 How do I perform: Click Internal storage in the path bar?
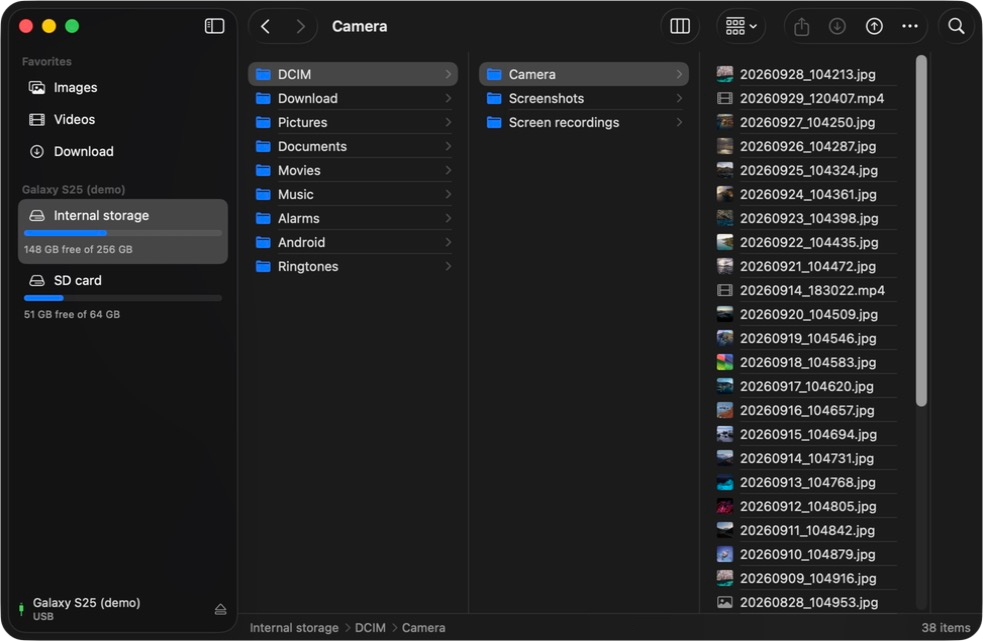pyautogui.click(x=294, y=628)
